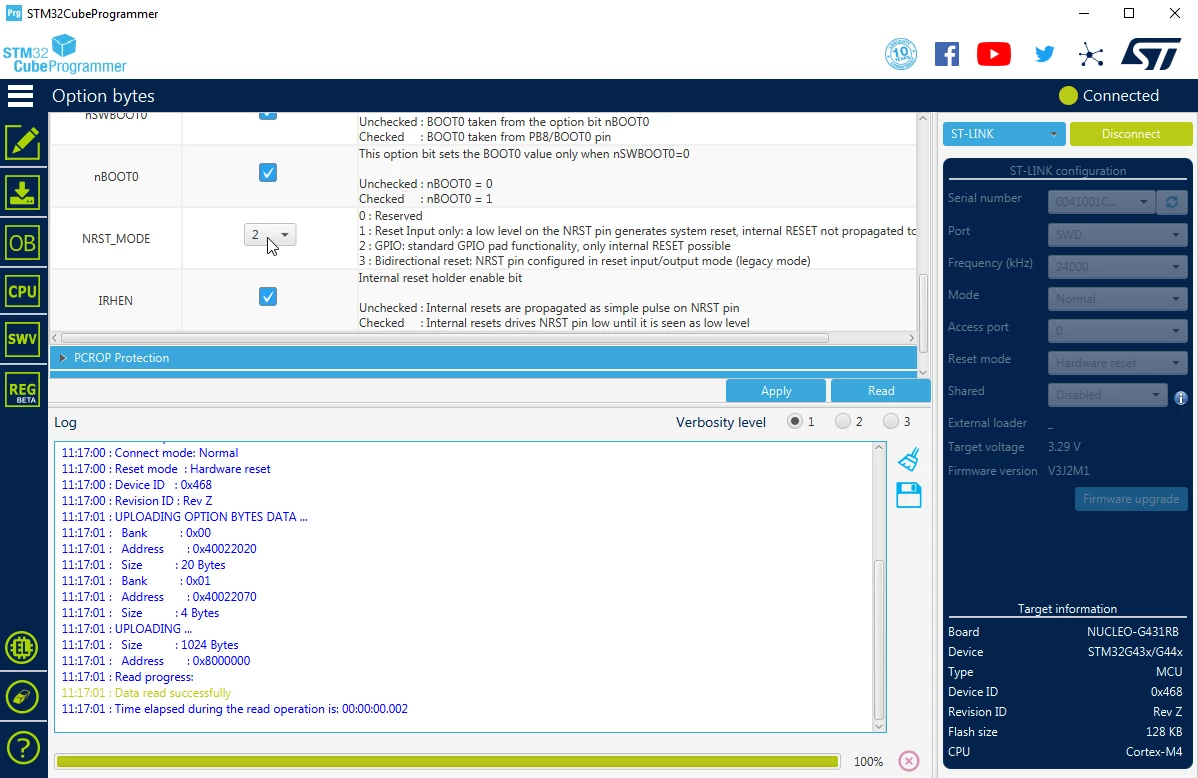Click the STM32G43x/G44x device value
Image resolution: width=1198 pixels, height=778 pixels.
point(1135,652)
